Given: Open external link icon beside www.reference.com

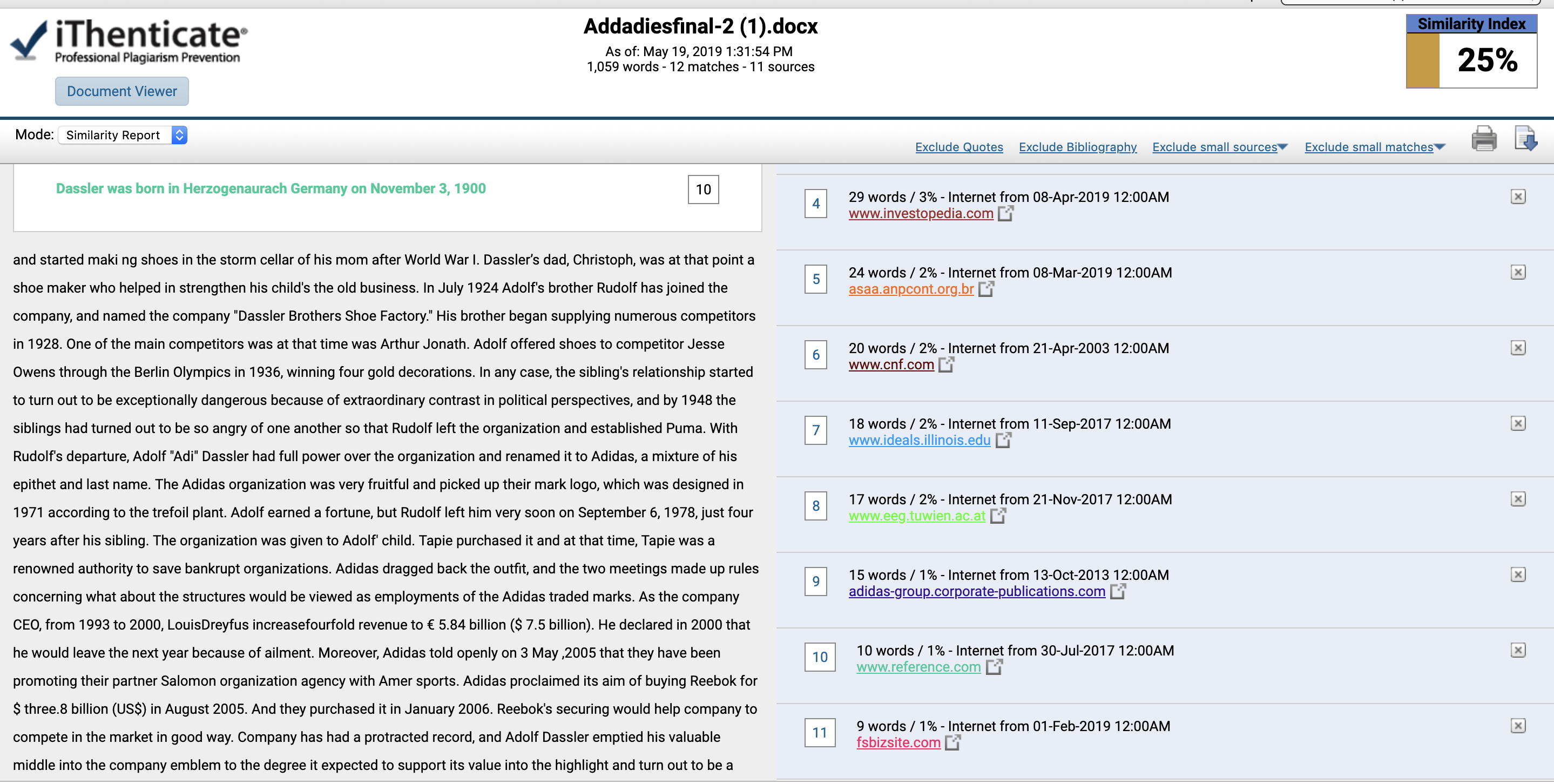Looking at the screenshot, I should [994, 667].
